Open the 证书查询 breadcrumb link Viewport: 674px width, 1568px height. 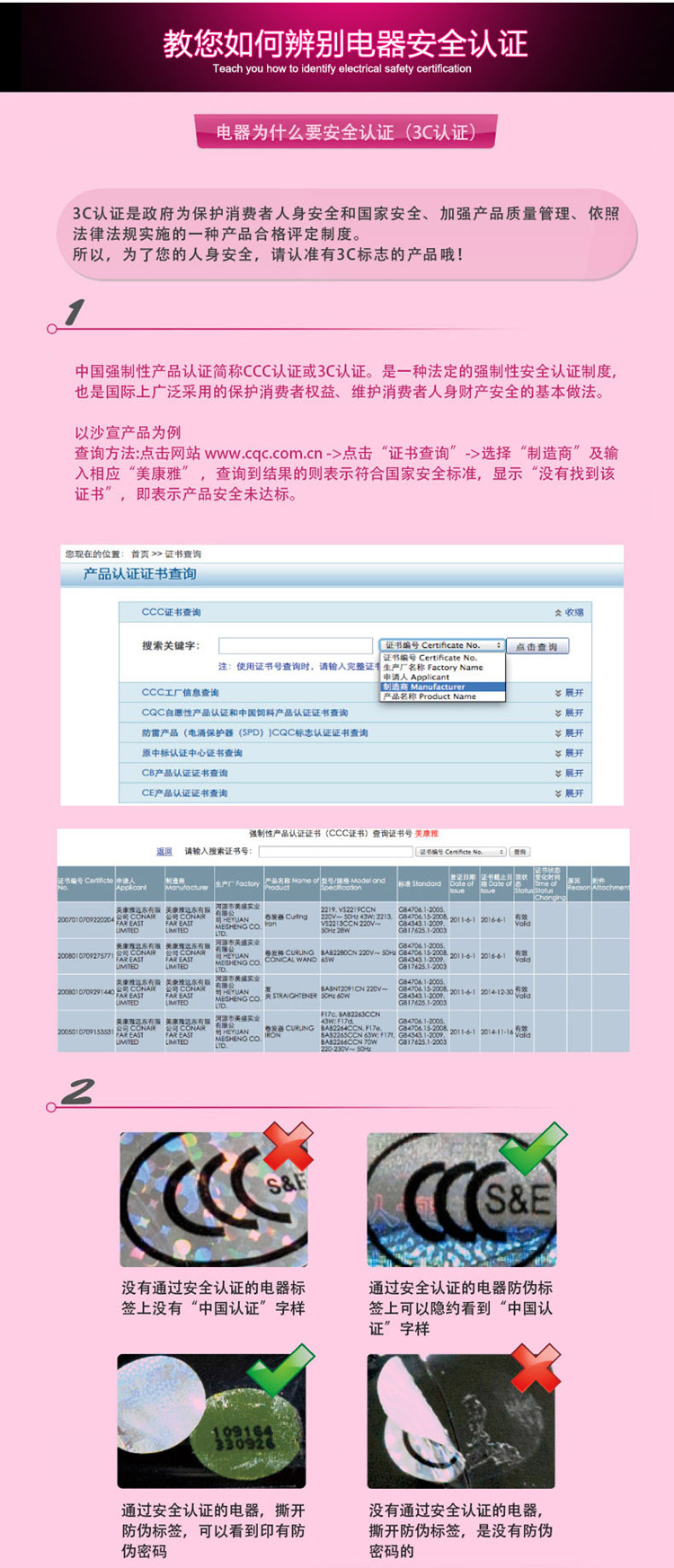point(182,554)
